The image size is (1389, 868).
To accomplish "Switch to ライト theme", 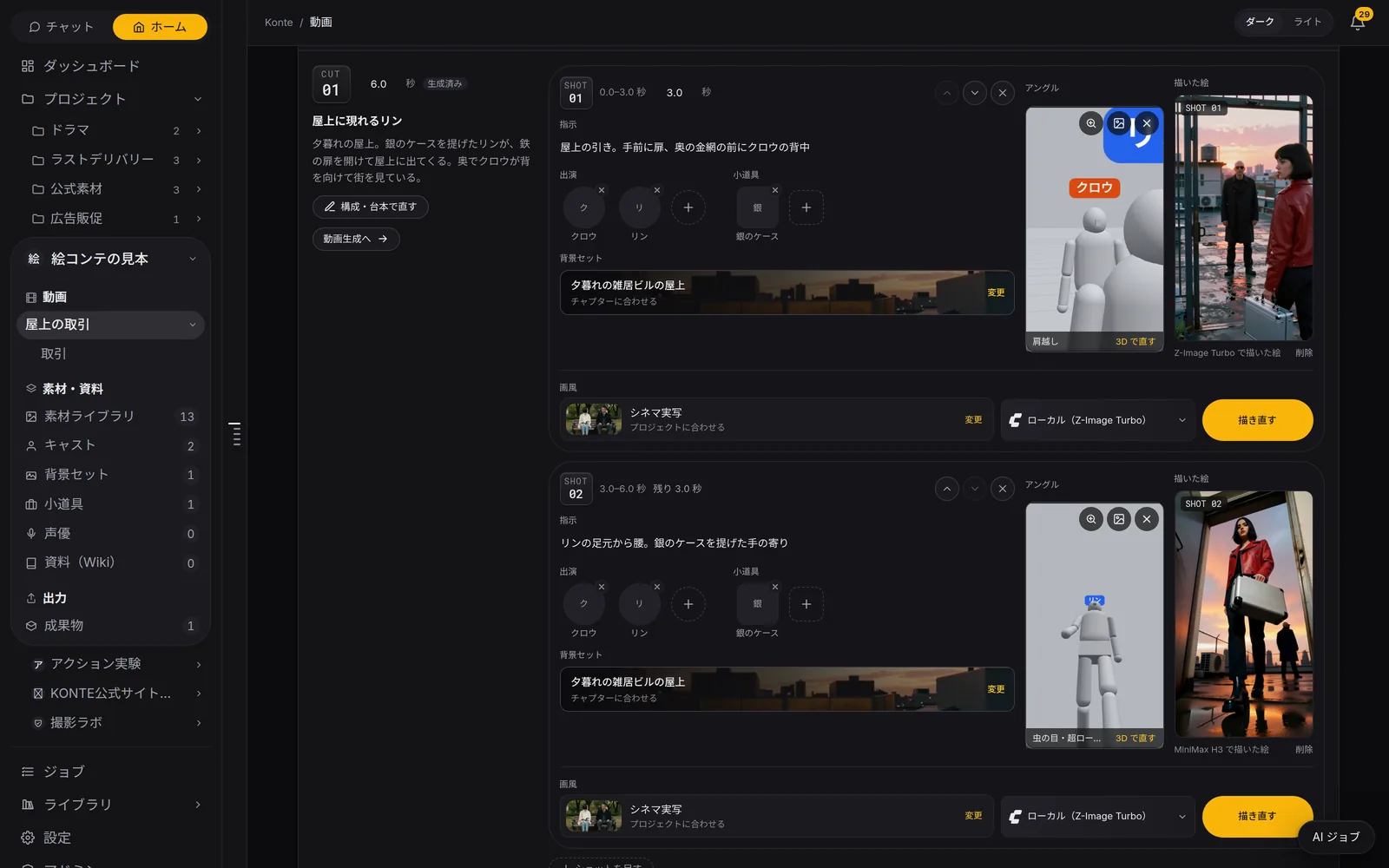I will click(1307, 22).
